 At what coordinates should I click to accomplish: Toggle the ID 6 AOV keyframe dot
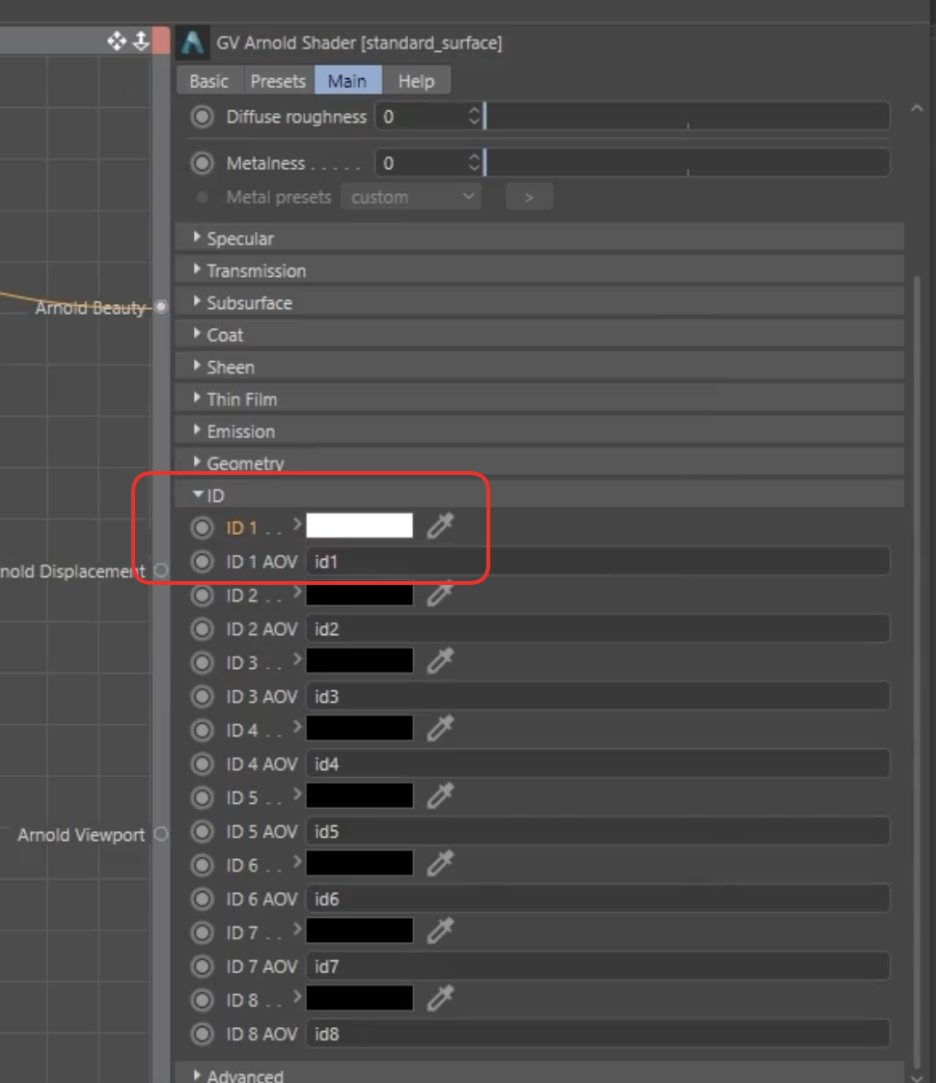[202, 899]
